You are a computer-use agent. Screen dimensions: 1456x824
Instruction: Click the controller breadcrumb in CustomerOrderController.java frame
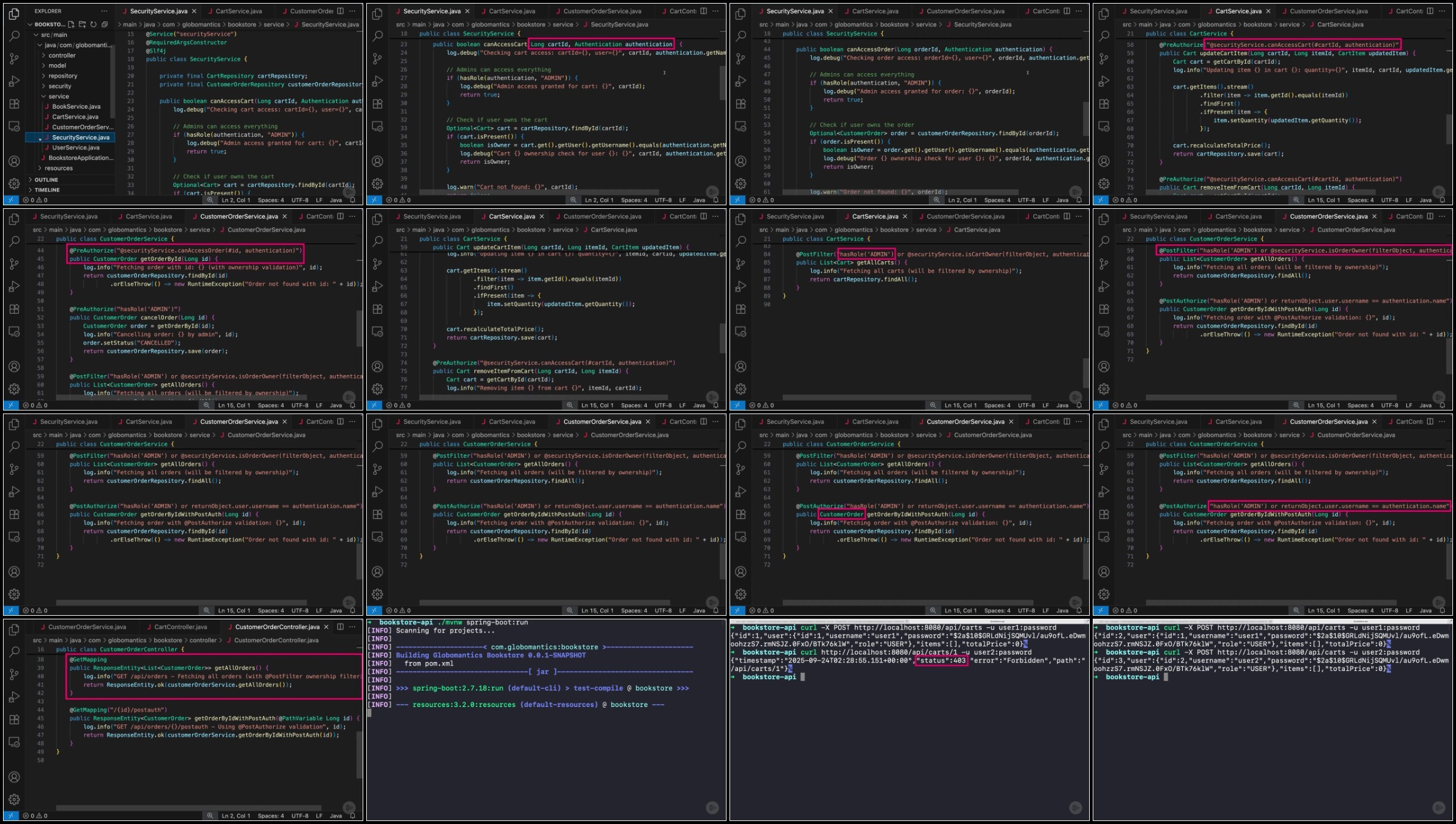pos(203,640)
